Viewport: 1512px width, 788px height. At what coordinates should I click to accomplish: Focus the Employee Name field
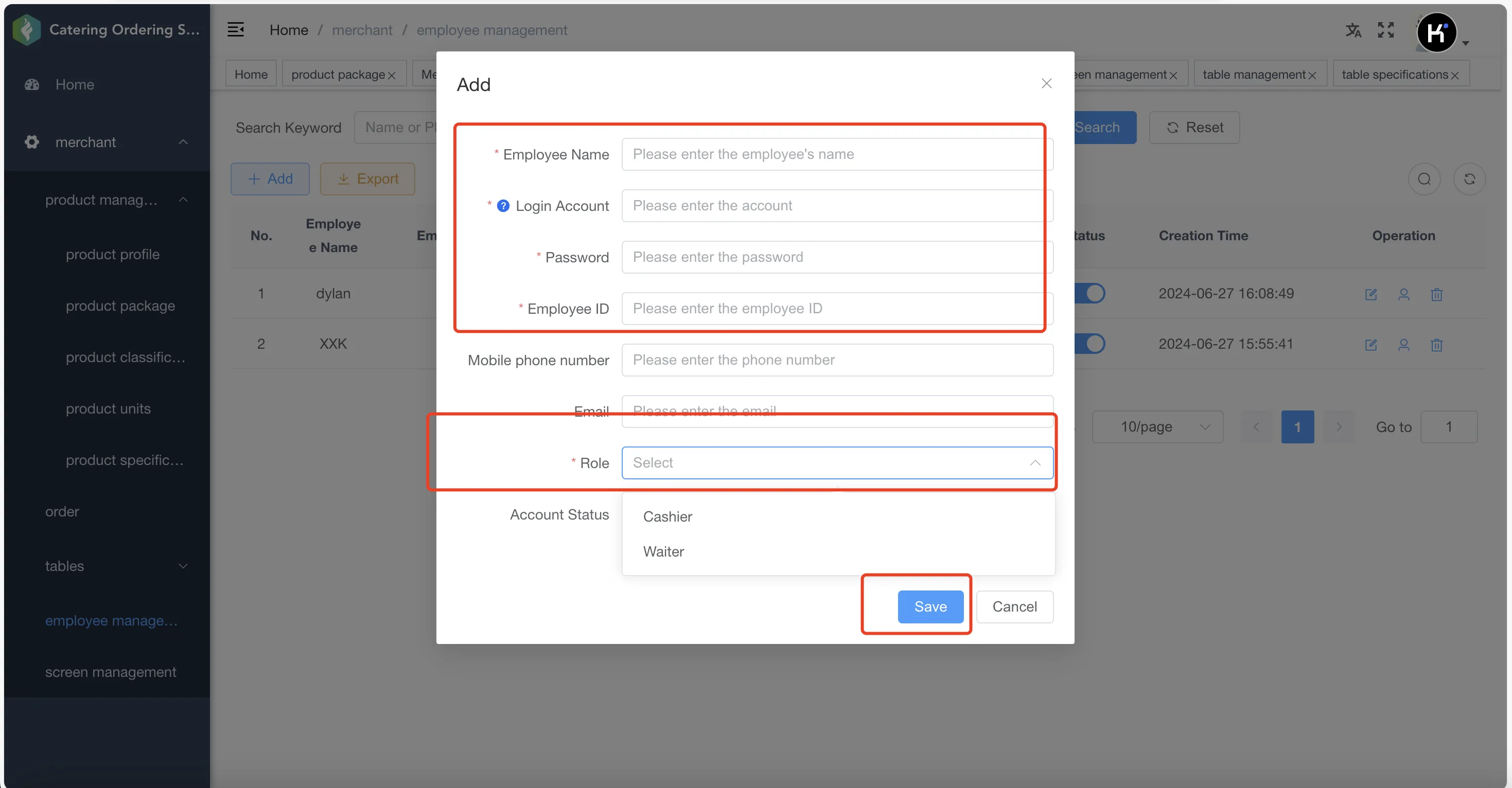(x=837, y=154)
